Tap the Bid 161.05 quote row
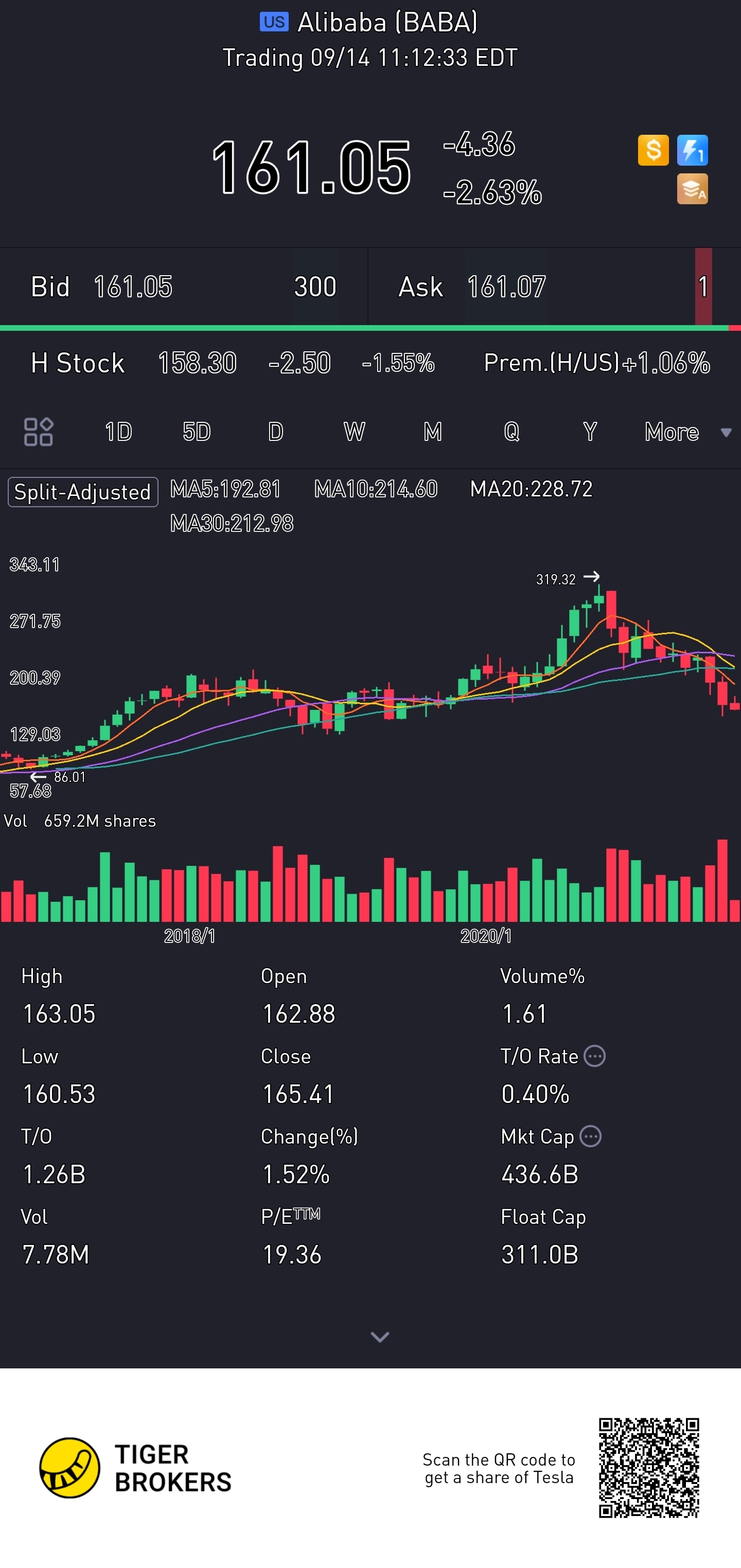Viewport: 741px width, 1568px height. pyautogui.click(x=183, y=287)
